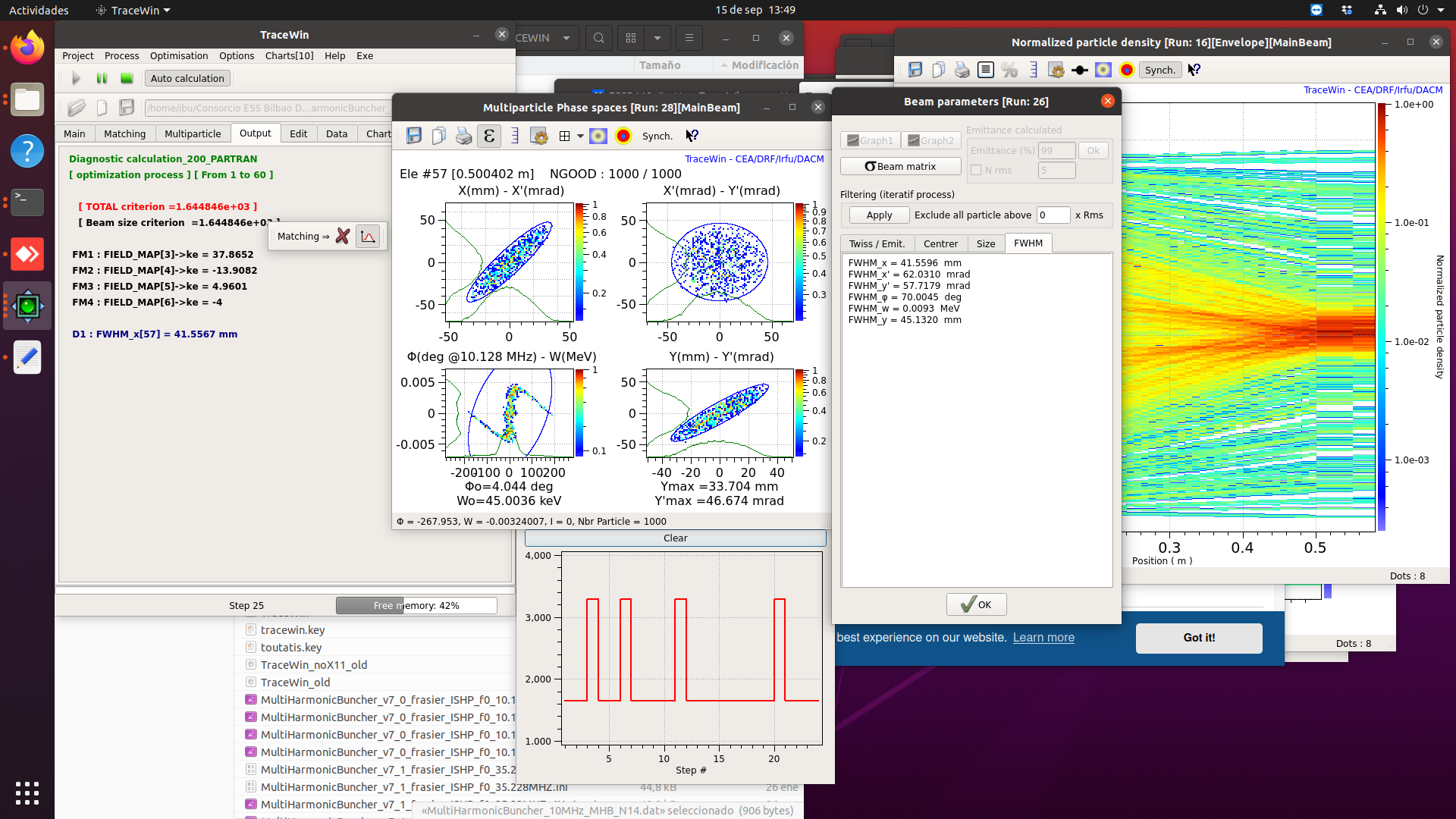Click Synch. button in particle density window
Image resolution: width=1456 pixels, height=819 pixels.
(x=1159, y=70)
